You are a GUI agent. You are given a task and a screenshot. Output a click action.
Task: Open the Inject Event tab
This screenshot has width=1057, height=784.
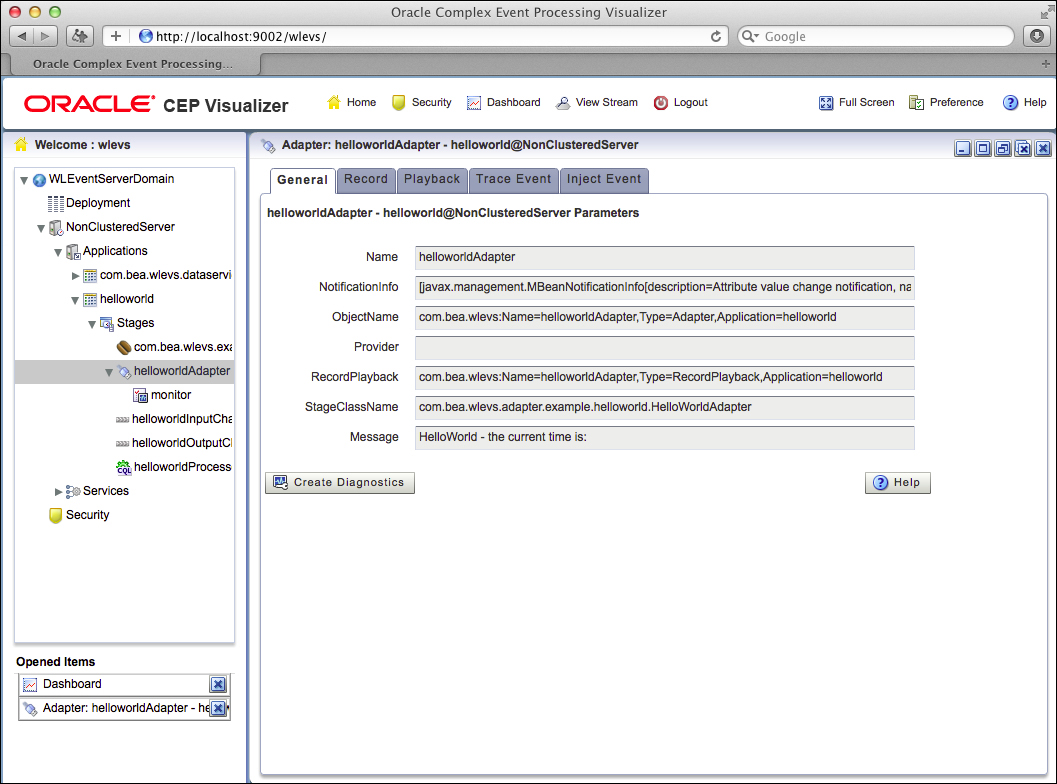(603, 180)
